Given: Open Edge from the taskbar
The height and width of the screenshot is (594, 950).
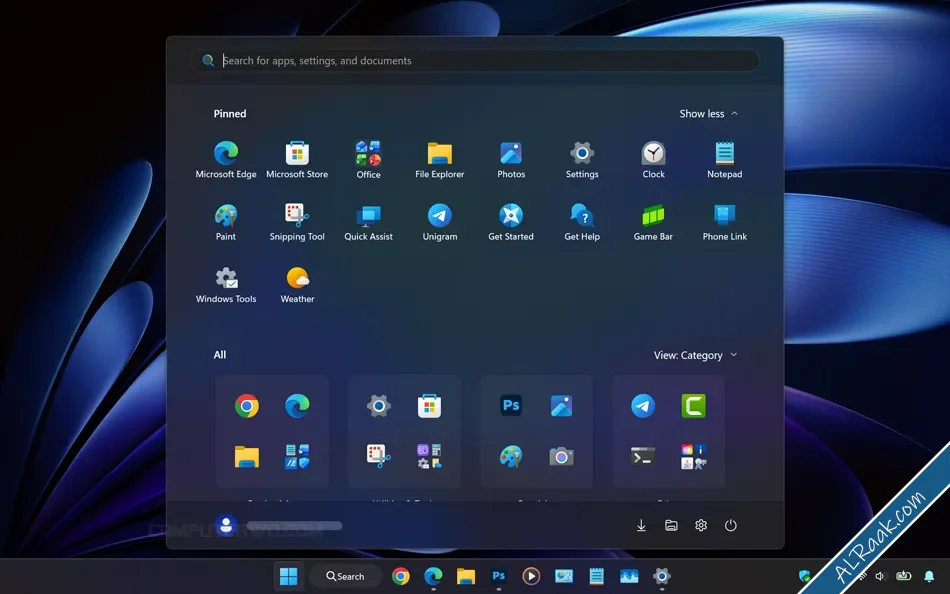Looking at the screenshot, I should click(433, 576).
